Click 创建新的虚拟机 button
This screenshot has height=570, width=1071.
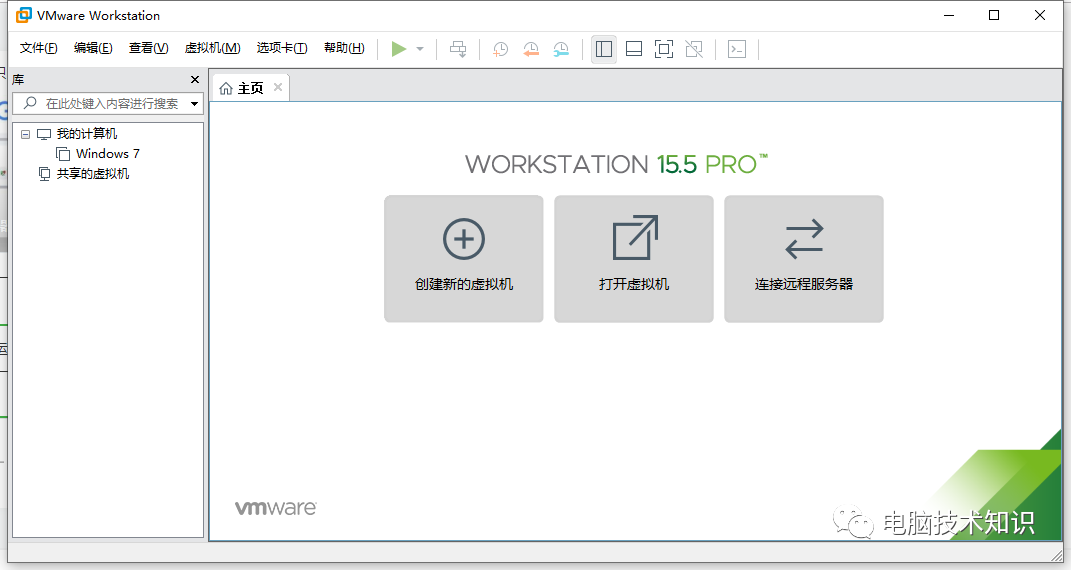(x=464, y=259)
